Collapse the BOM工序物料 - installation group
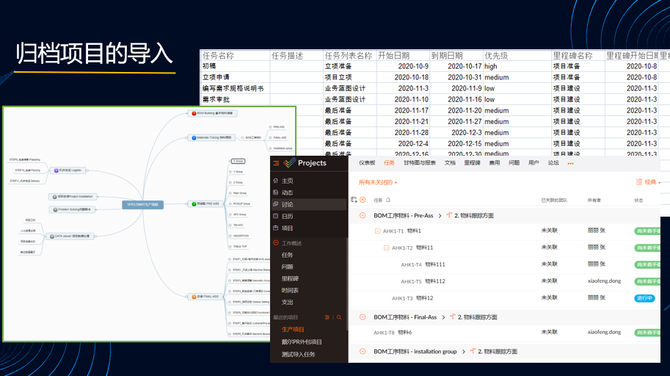 pyautogui.click(x=362, y=351)
